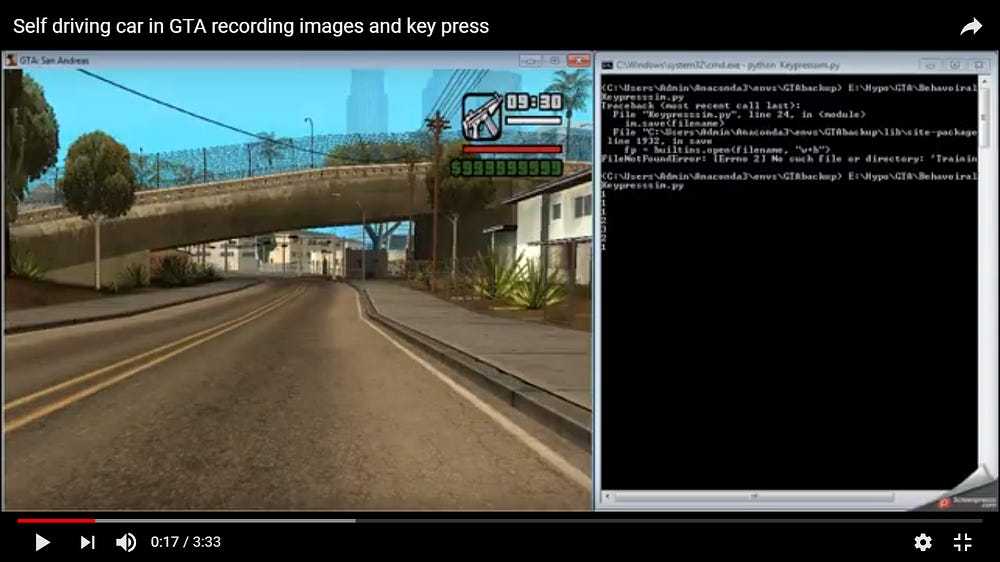Viewport: 1000px width, 562px height.
Task: Click the red health bar in HUD
Action: click(512, 149)
